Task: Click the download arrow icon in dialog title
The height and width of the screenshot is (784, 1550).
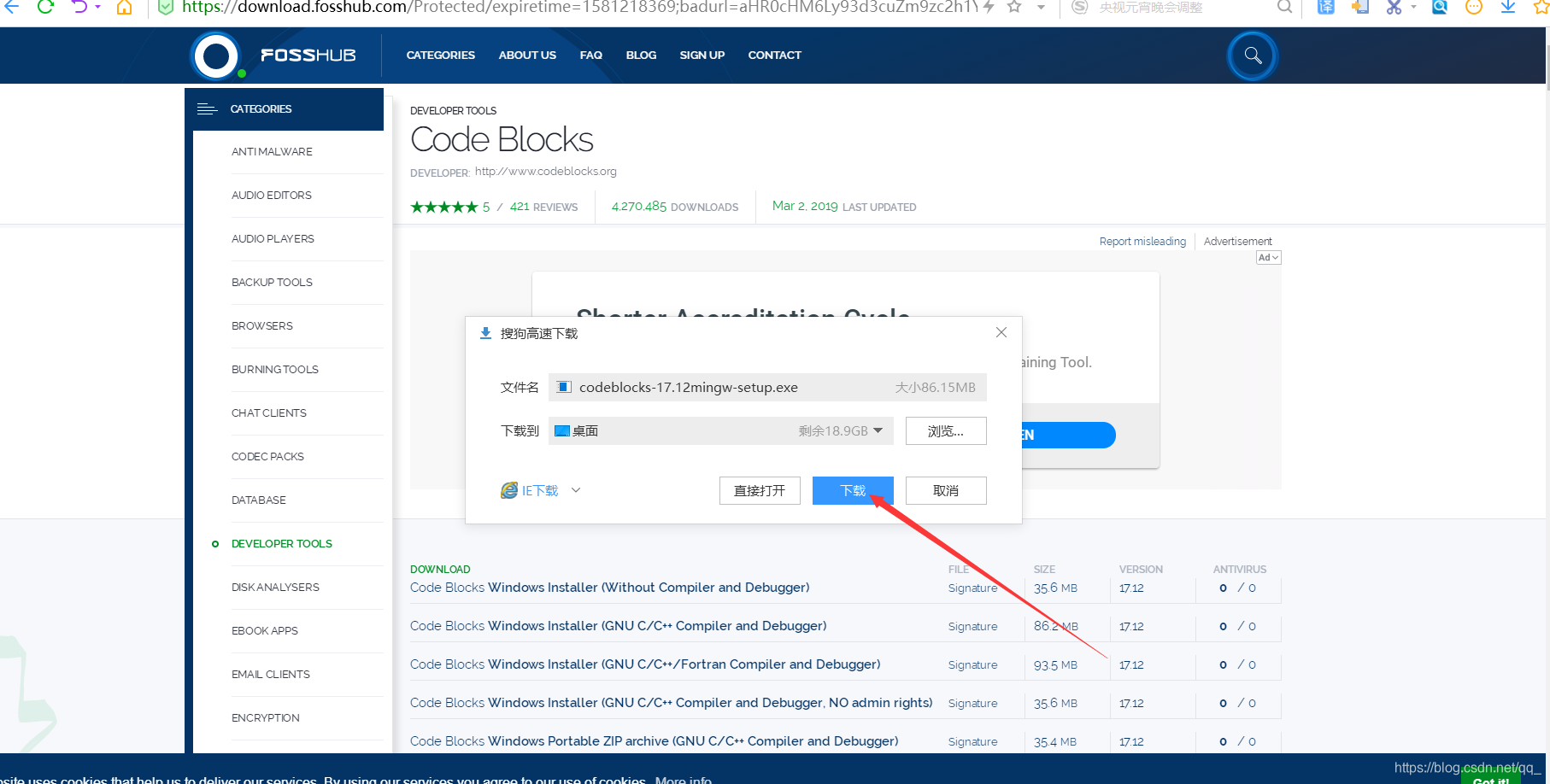Action: (x=485, y=333)
